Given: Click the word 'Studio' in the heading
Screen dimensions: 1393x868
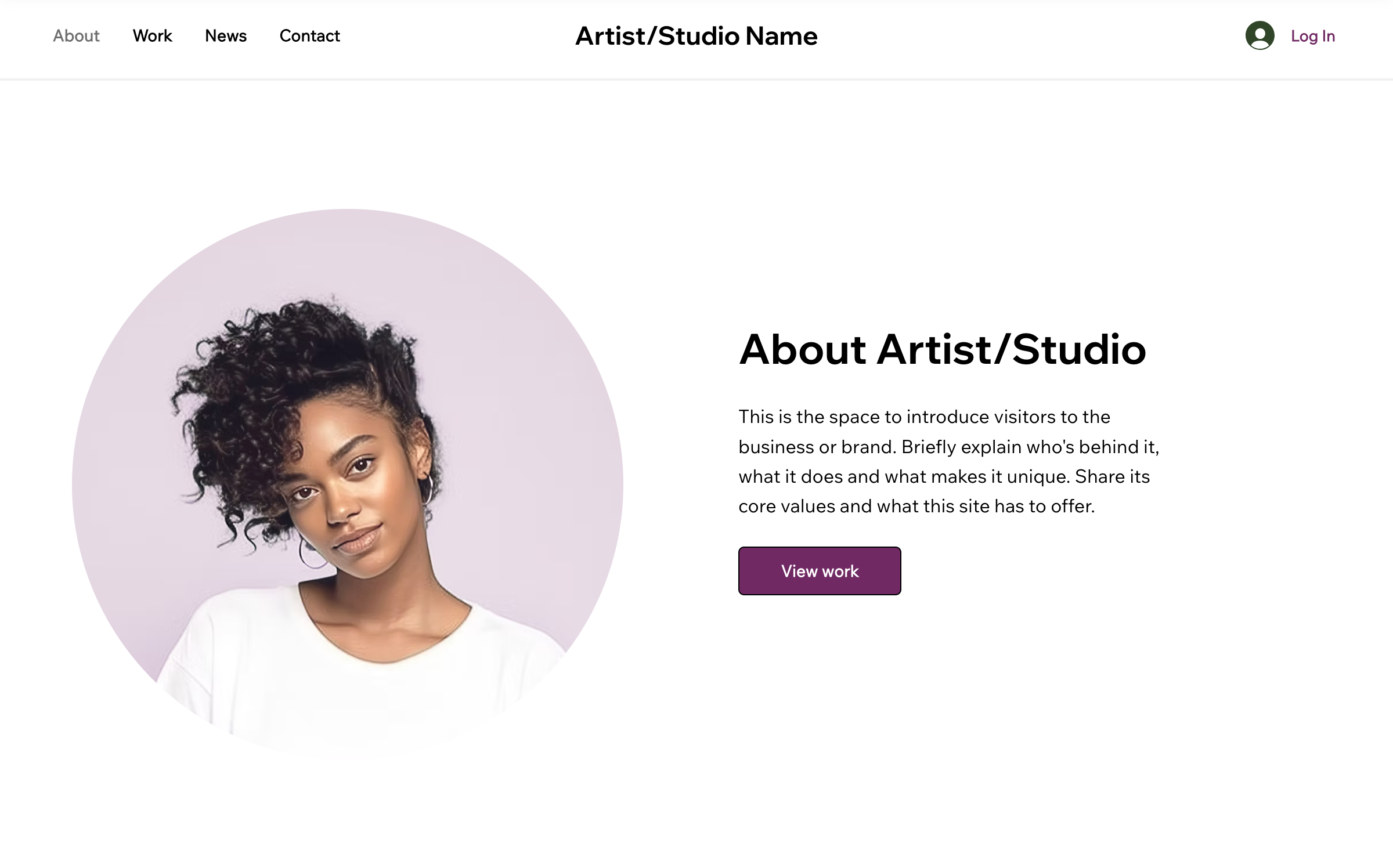Looking at the screenshot, I should pyautogui.click(x=1080, y=350).
